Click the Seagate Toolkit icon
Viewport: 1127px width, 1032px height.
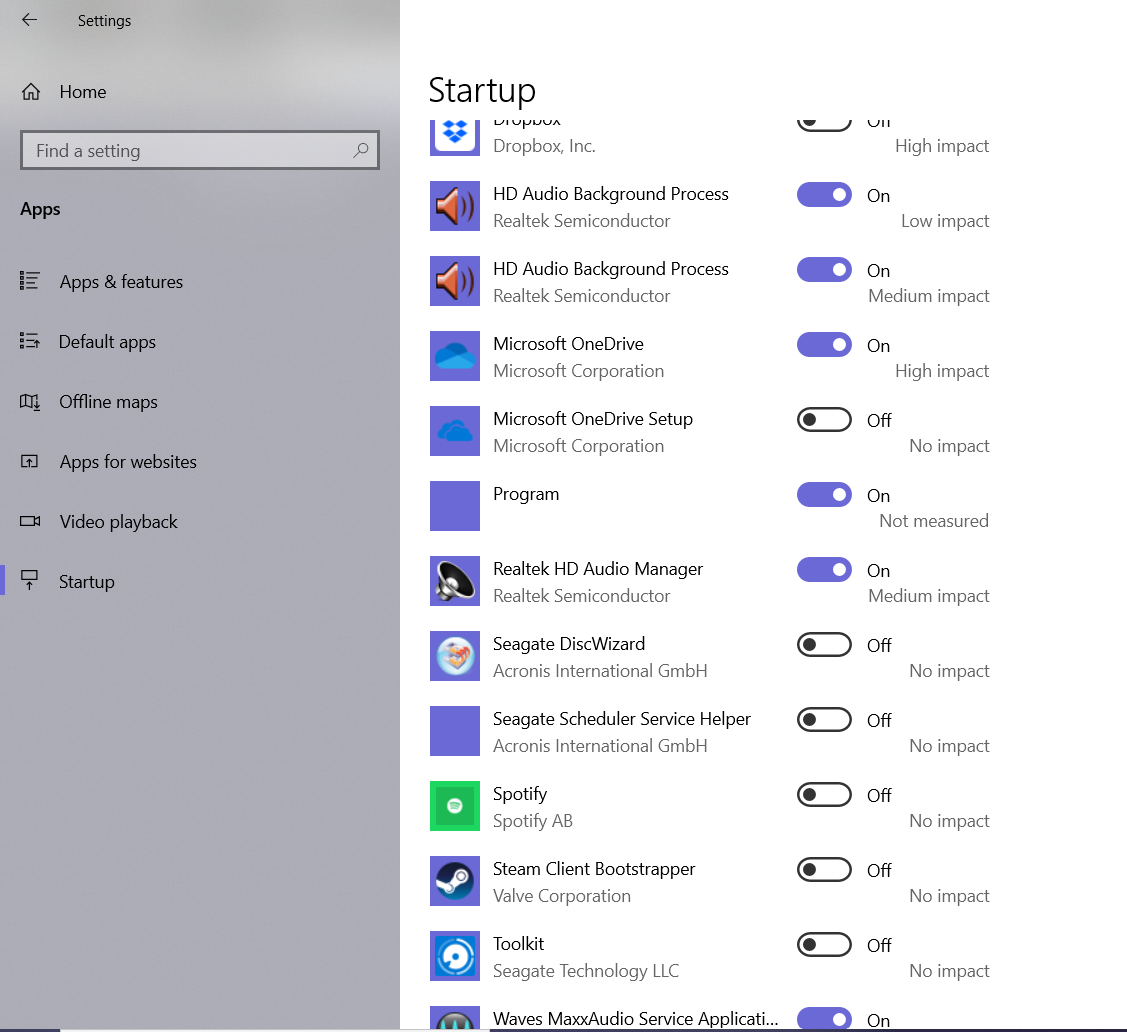point(455,956)
